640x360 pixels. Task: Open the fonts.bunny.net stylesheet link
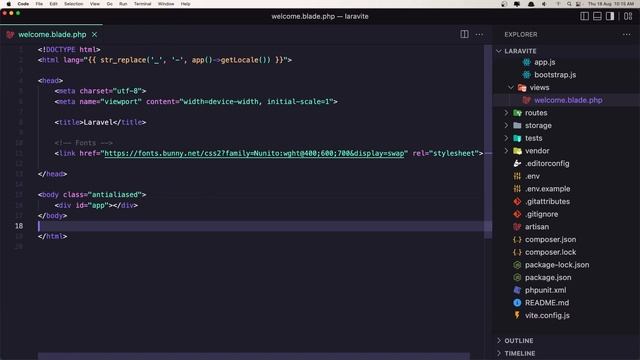coord(254,153)
